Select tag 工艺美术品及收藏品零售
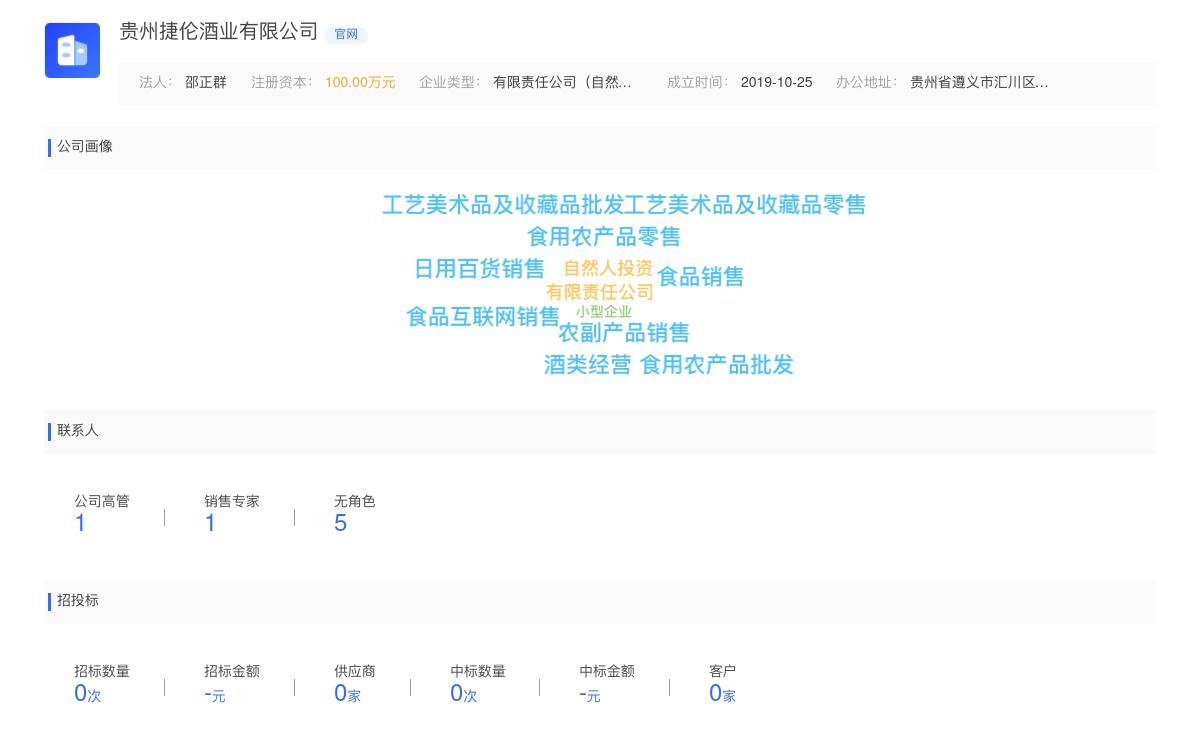The image size is (1200, 752). (x=745, y=205)
